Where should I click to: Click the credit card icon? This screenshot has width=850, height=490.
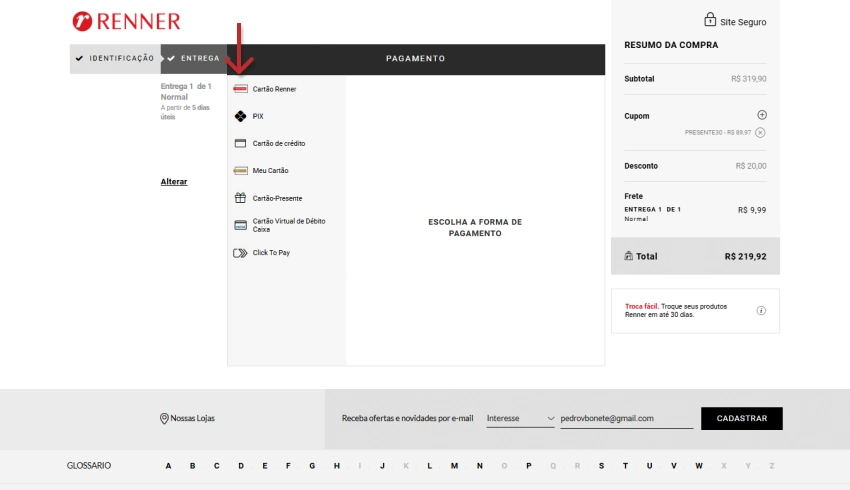point(240,144)
